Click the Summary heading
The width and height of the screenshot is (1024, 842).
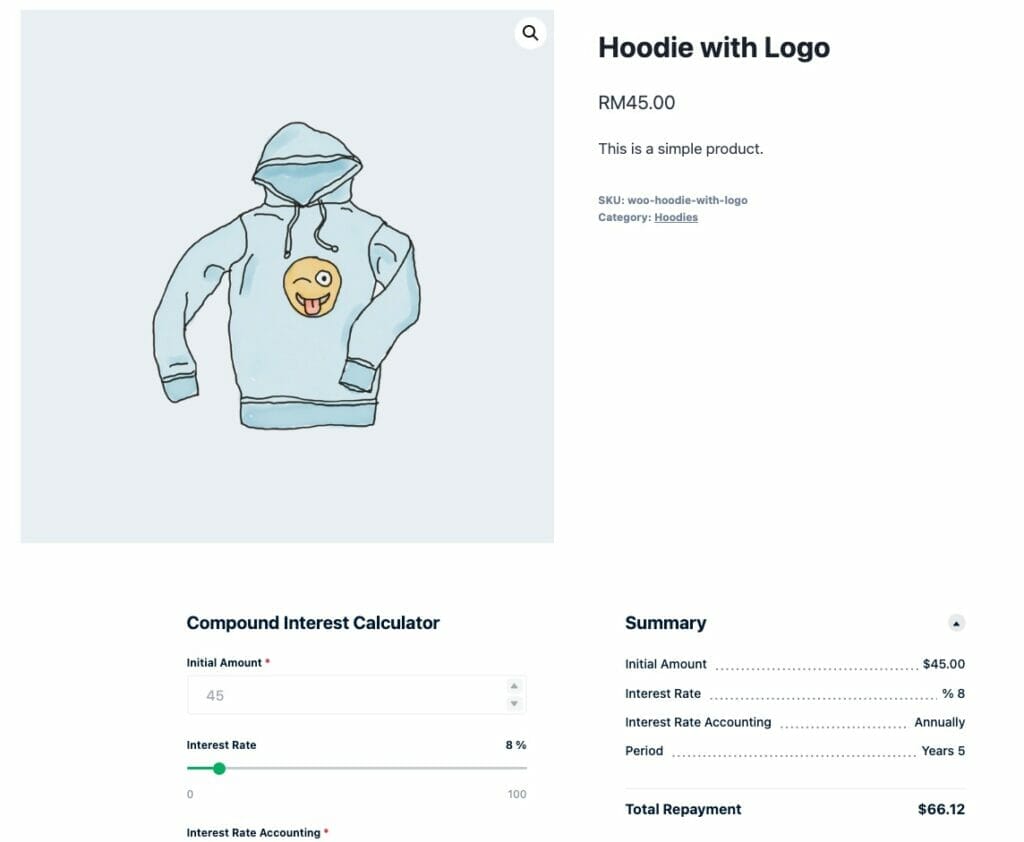point(666,622)
